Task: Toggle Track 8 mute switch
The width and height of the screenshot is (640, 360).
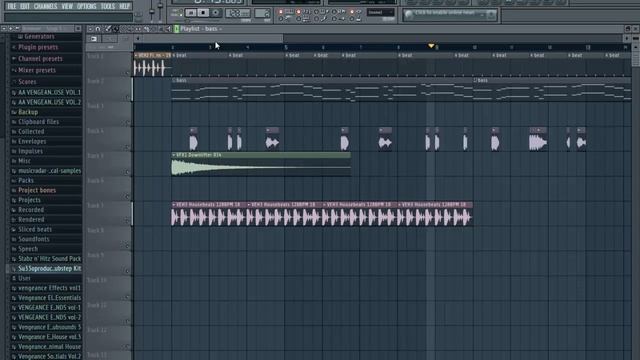Action: tap(127, 246)
